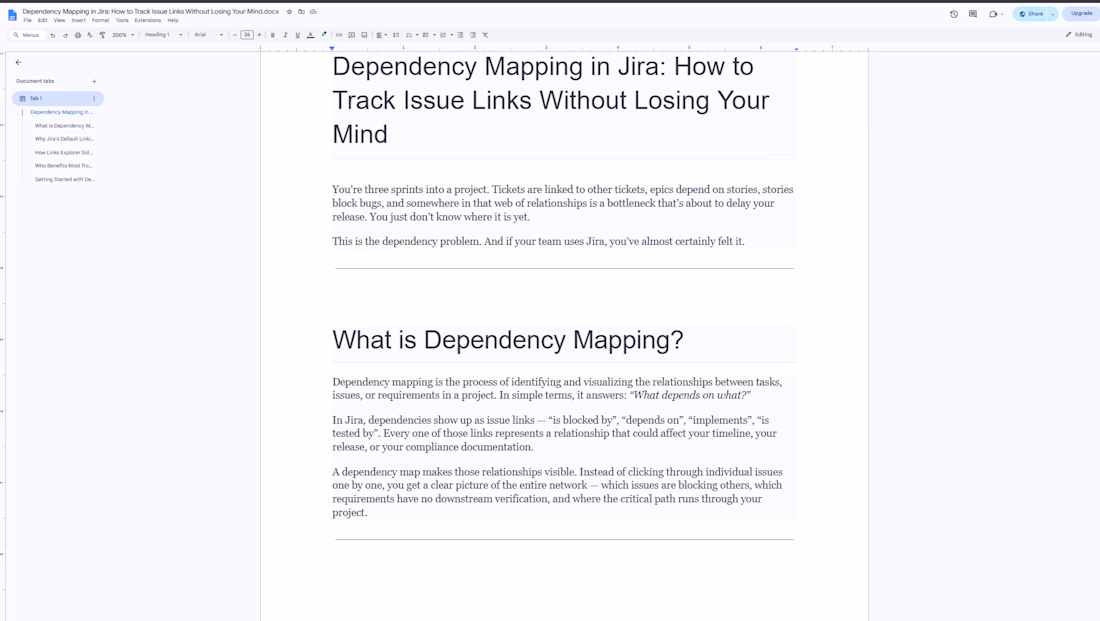The height and width of the screenshot is (621, 1100).
Task: Open the View menu
Action: click(60, 20)
